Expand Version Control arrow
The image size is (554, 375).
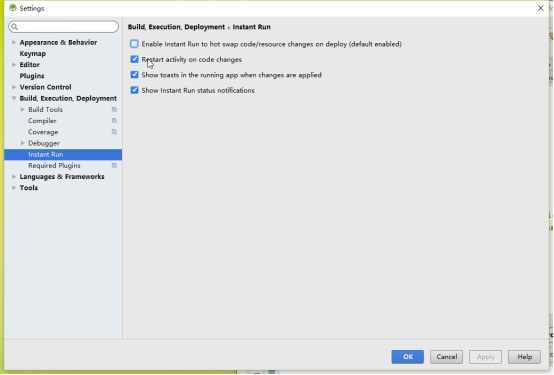[14, 87]
